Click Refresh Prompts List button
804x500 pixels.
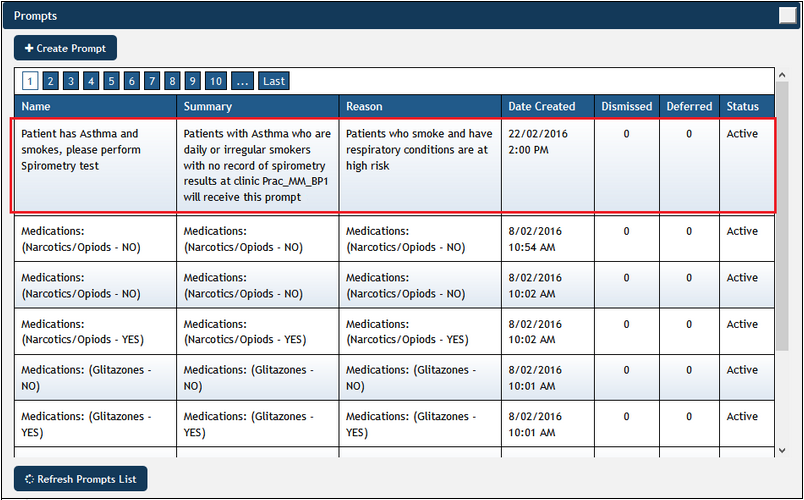81,479
